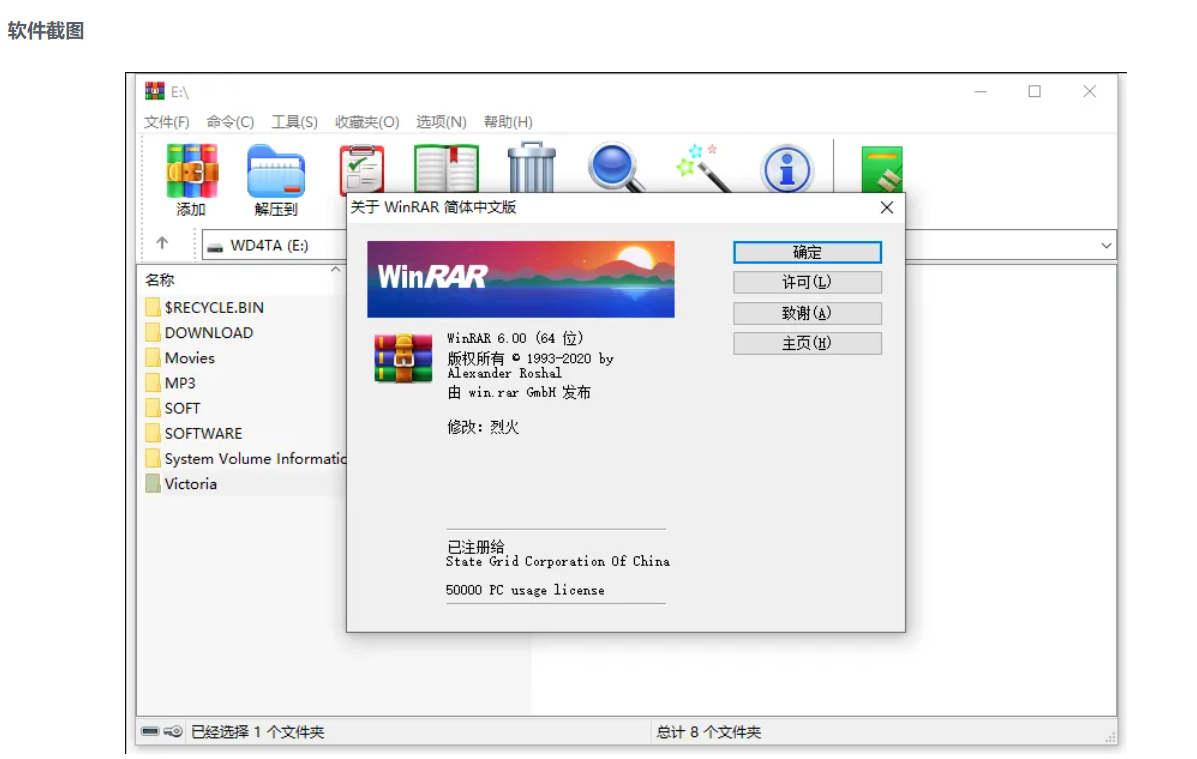This screenshot has width=1197, height=759.
Task: Launch the Wizard wand icon
Action: point(701,168)
